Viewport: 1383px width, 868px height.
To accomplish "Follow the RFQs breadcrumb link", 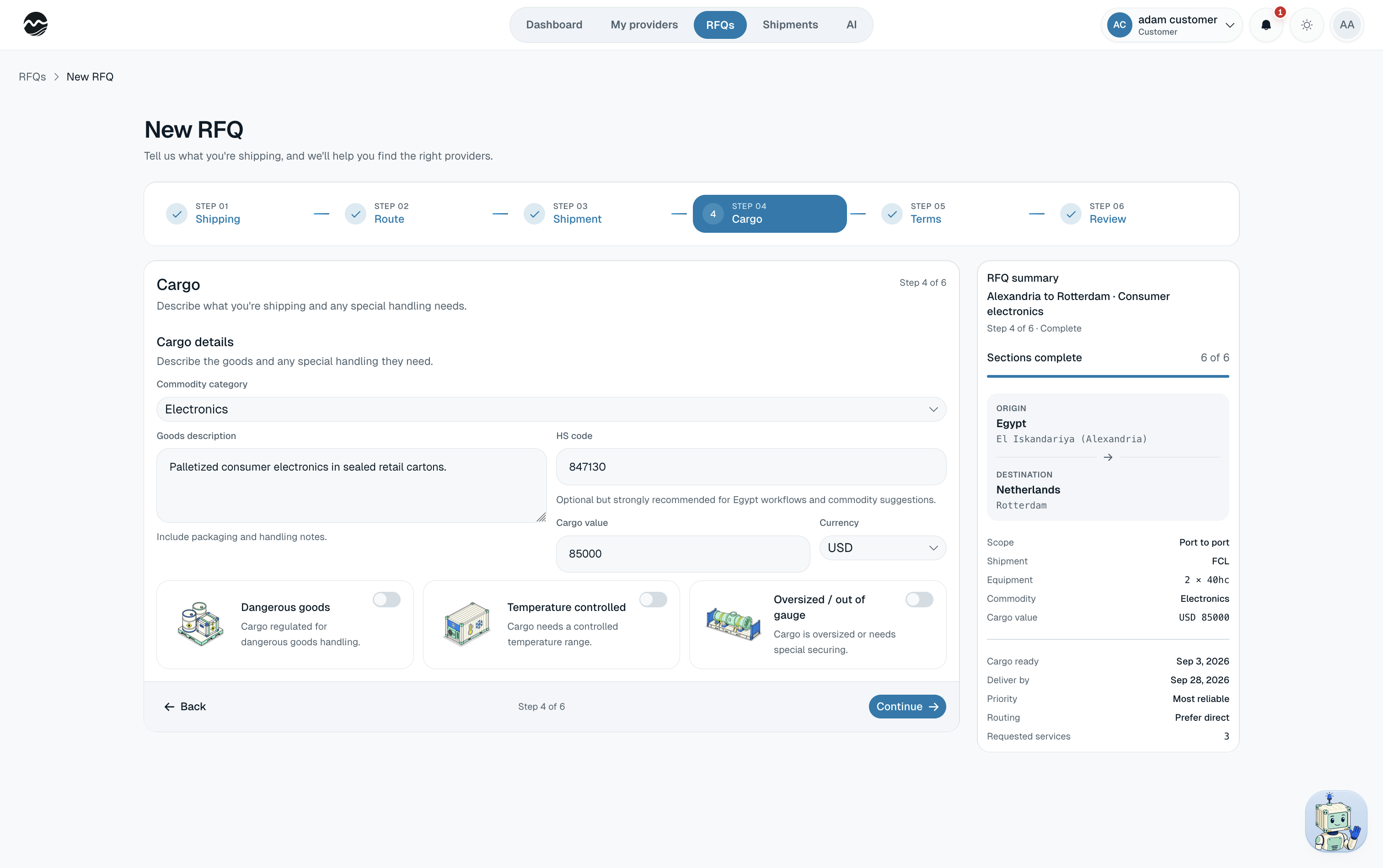I will click(x=32, y=77).
